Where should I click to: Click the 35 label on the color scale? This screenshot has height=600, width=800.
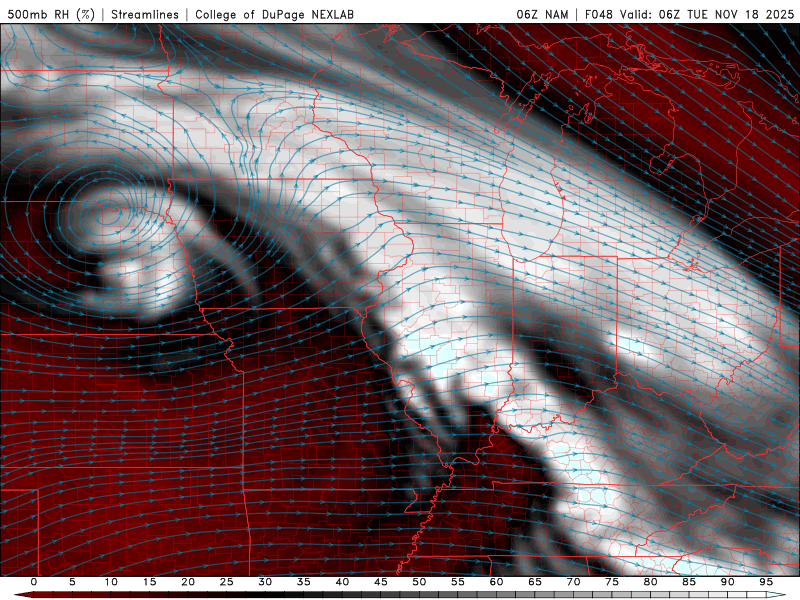pos(304,582)
